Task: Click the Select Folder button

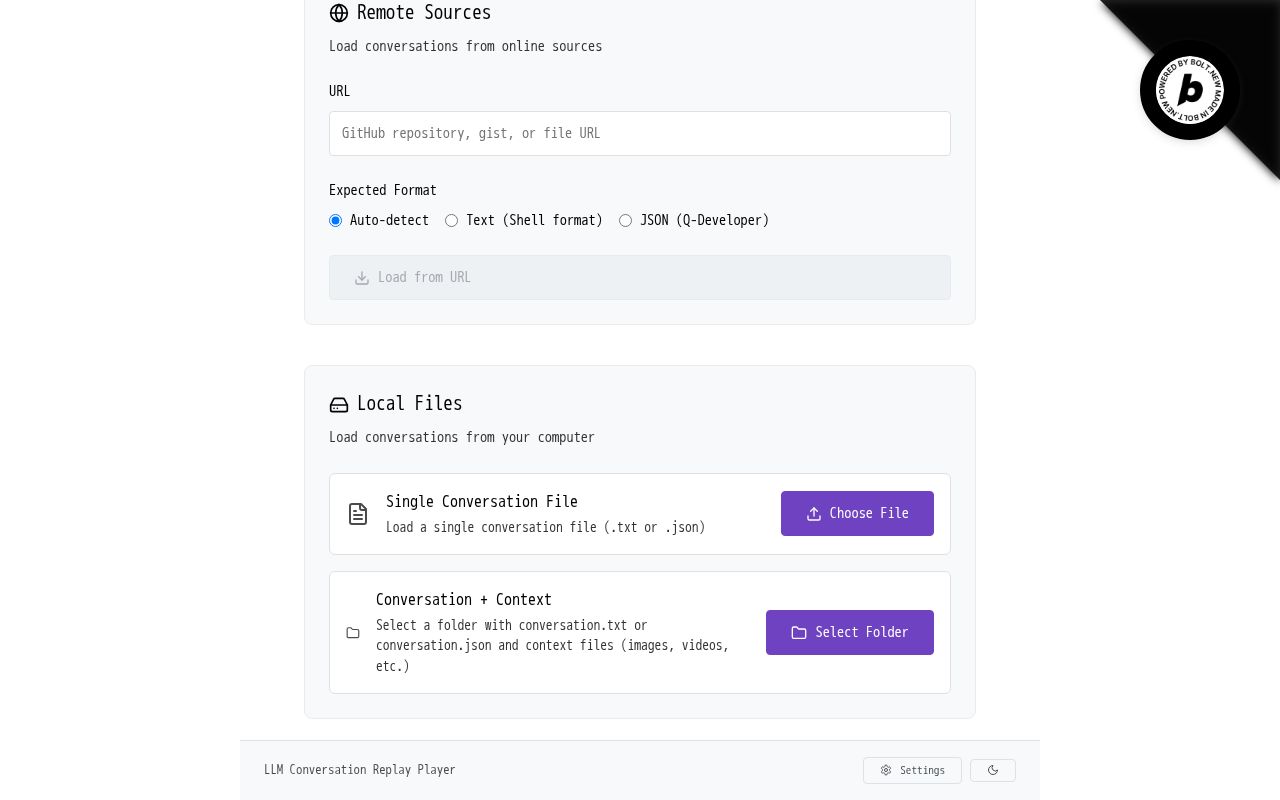Action: tap(850, 632)
